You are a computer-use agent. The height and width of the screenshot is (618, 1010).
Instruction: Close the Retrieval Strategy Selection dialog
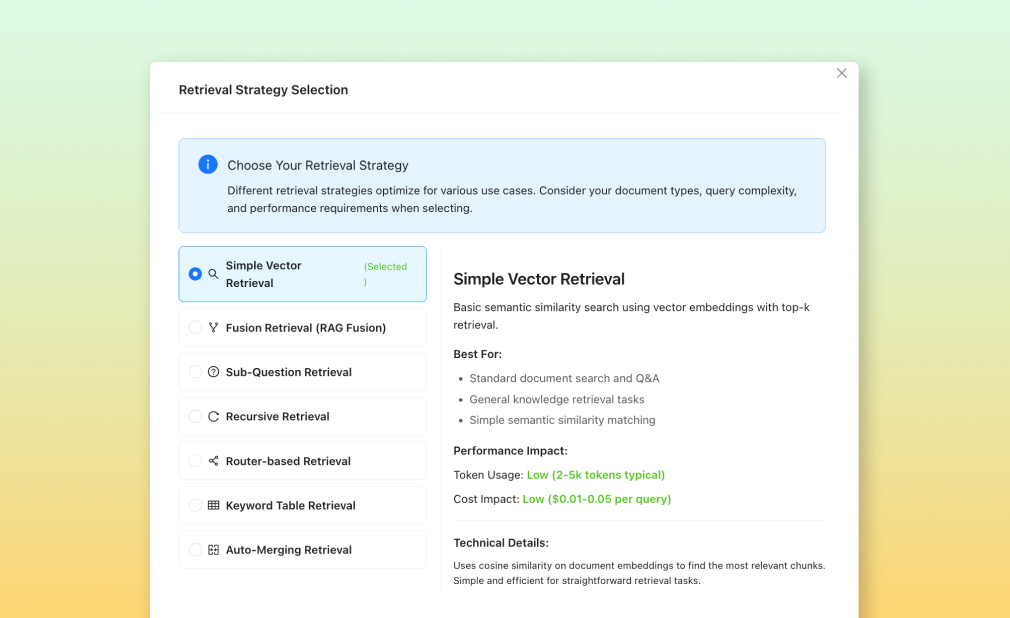(x=841, y=73)
